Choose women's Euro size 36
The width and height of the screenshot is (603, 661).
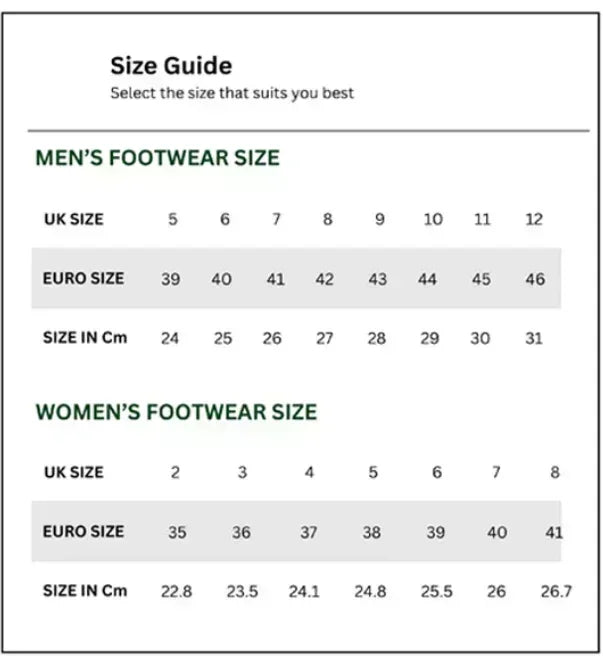pyautogui.click(x=241, y=532)
